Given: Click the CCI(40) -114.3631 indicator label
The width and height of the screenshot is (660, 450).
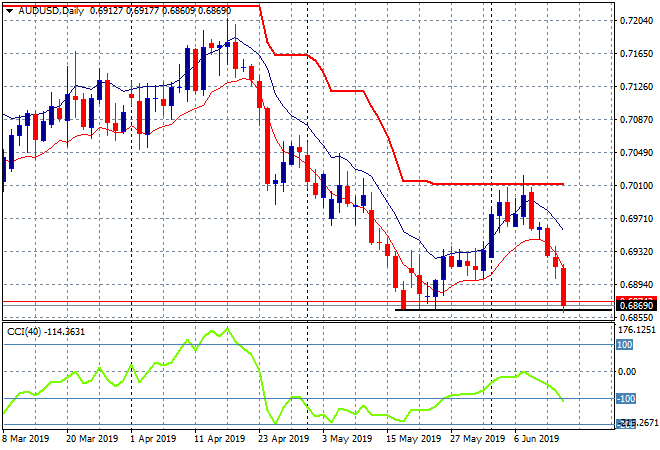Looking at the screenshot, I should tap(46, 332).
